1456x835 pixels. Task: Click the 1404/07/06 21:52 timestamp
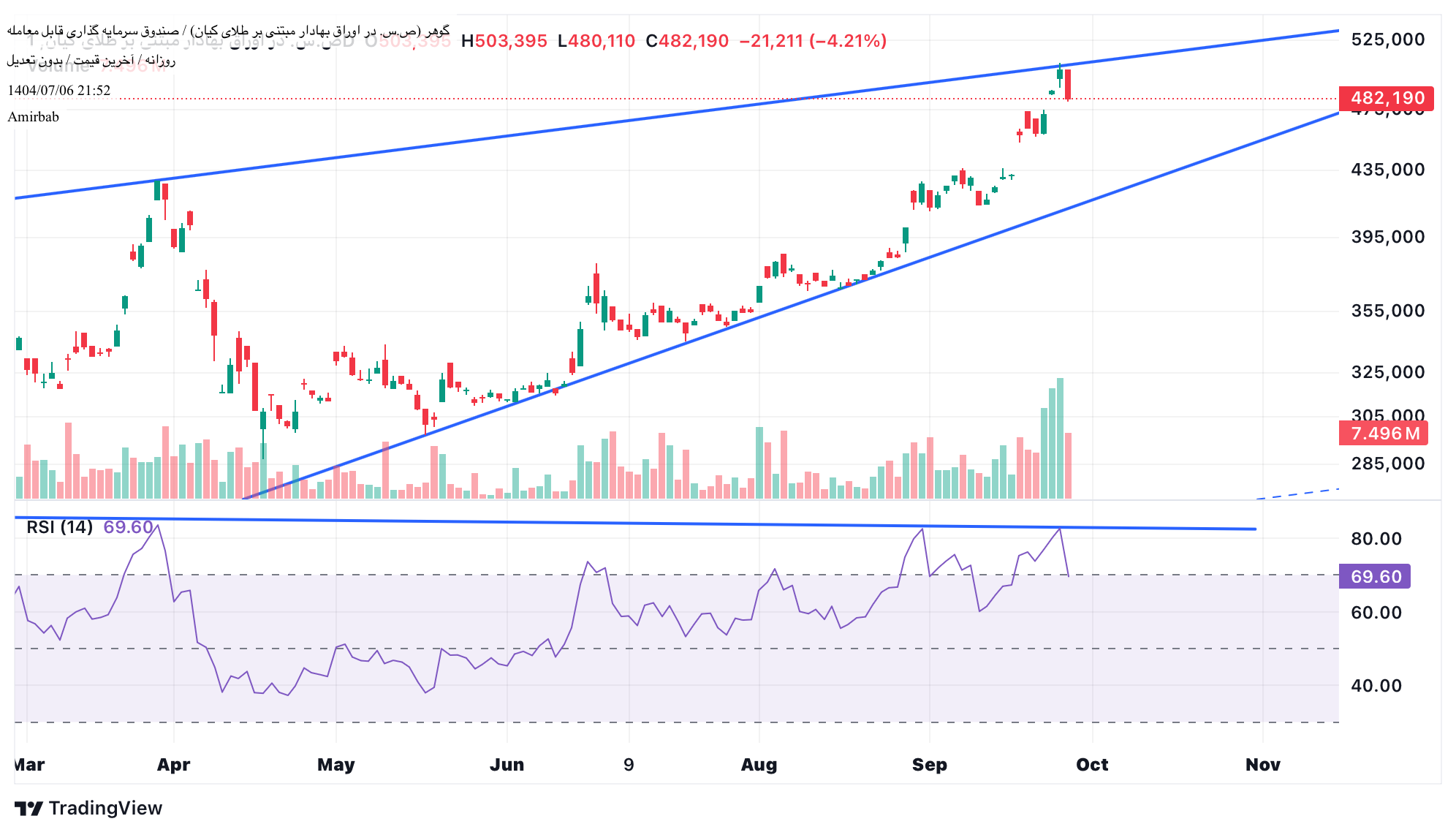click(x=59, y=91)
